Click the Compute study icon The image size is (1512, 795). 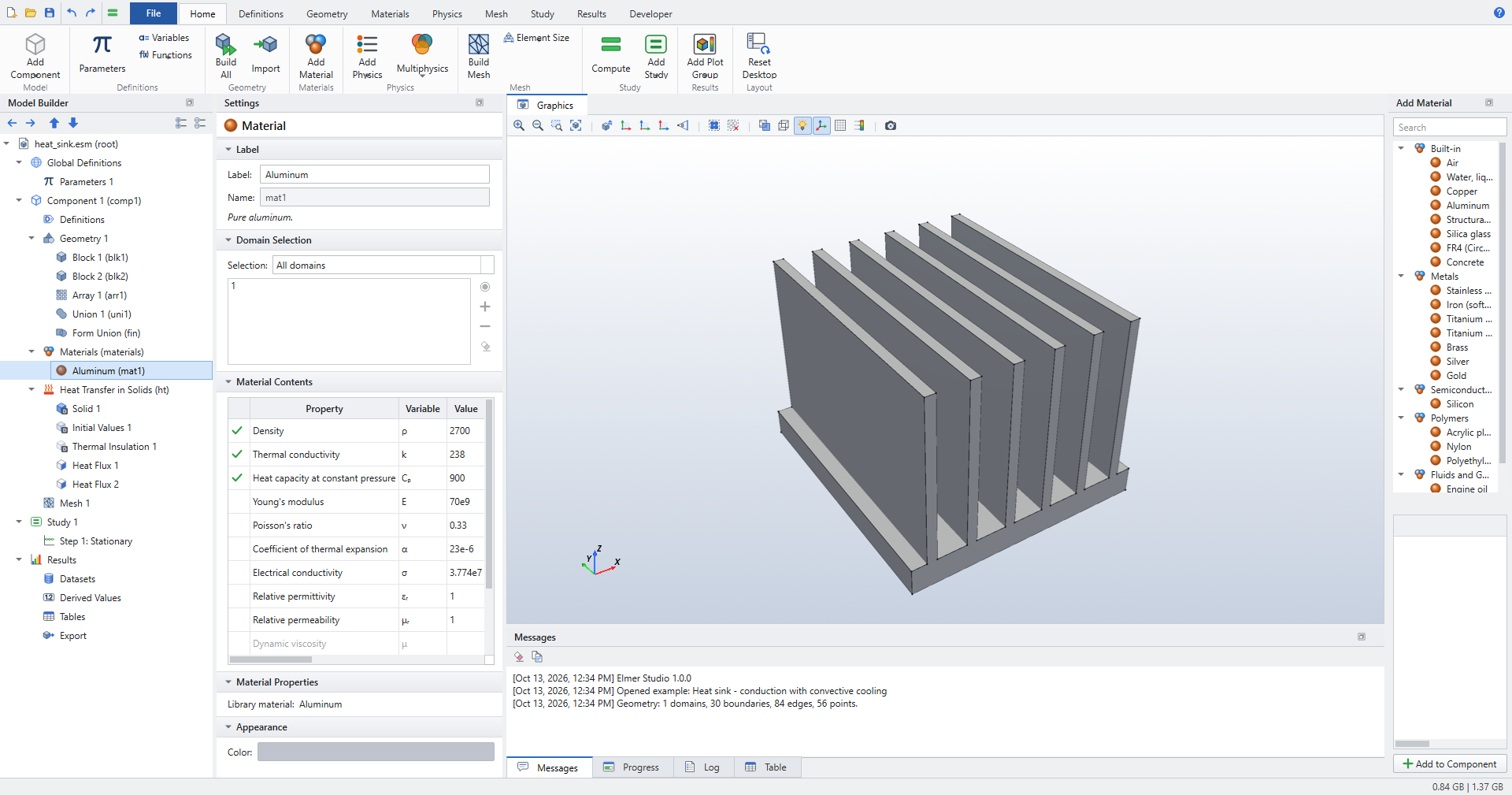click(x=611, y=54)
